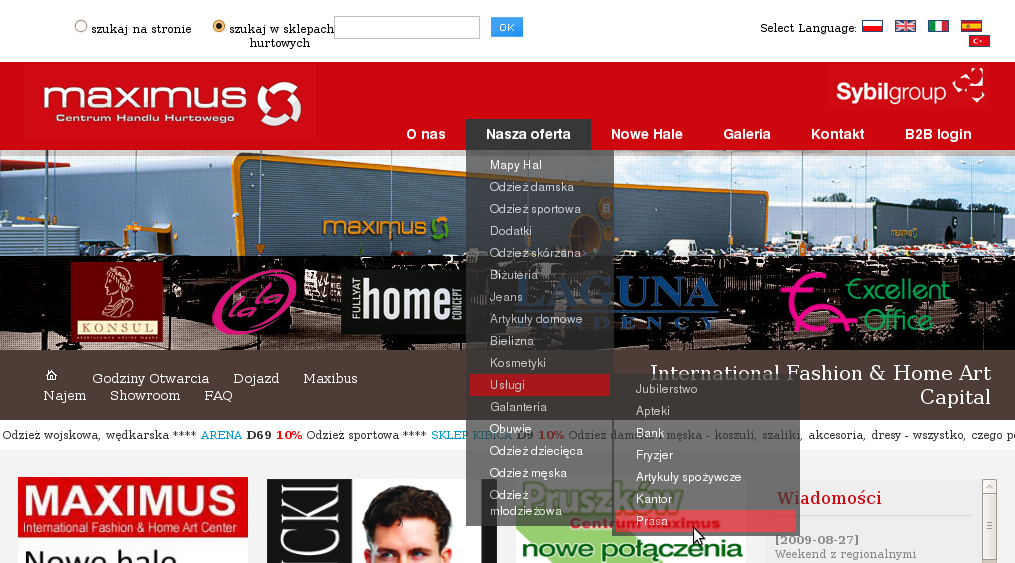Click the Wiadomości scrollbar up arrow
1015x563 pixels.
click(989, 486)
